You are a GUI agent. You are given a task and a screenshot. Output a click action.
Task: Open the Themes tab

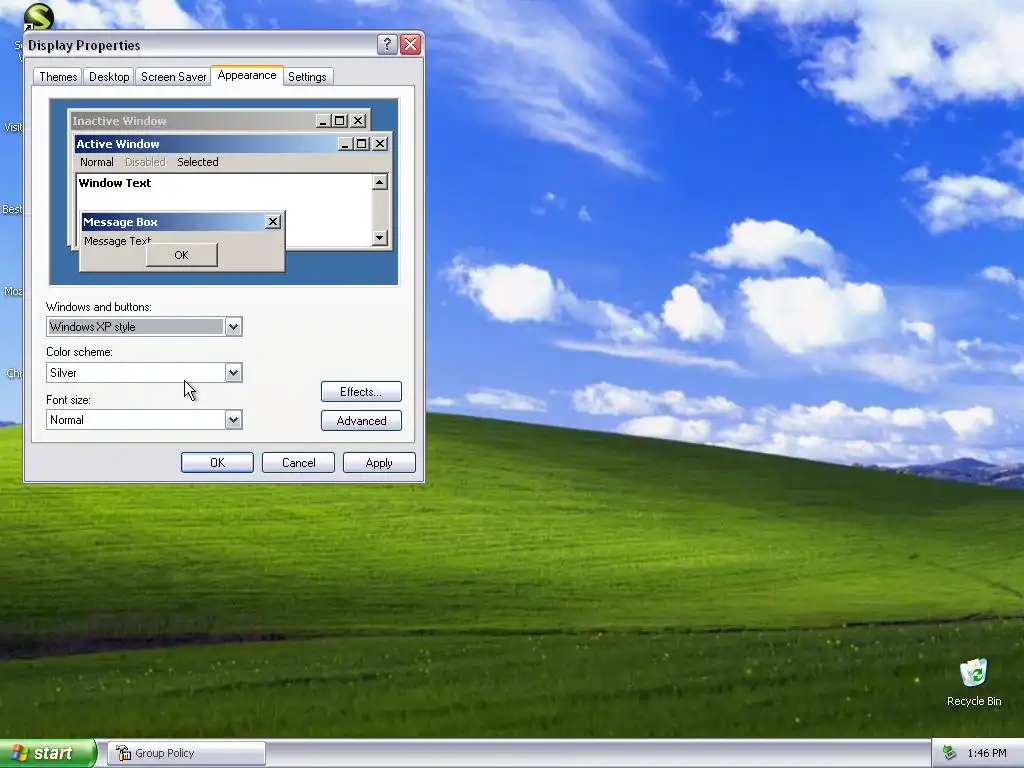(58, 77)
